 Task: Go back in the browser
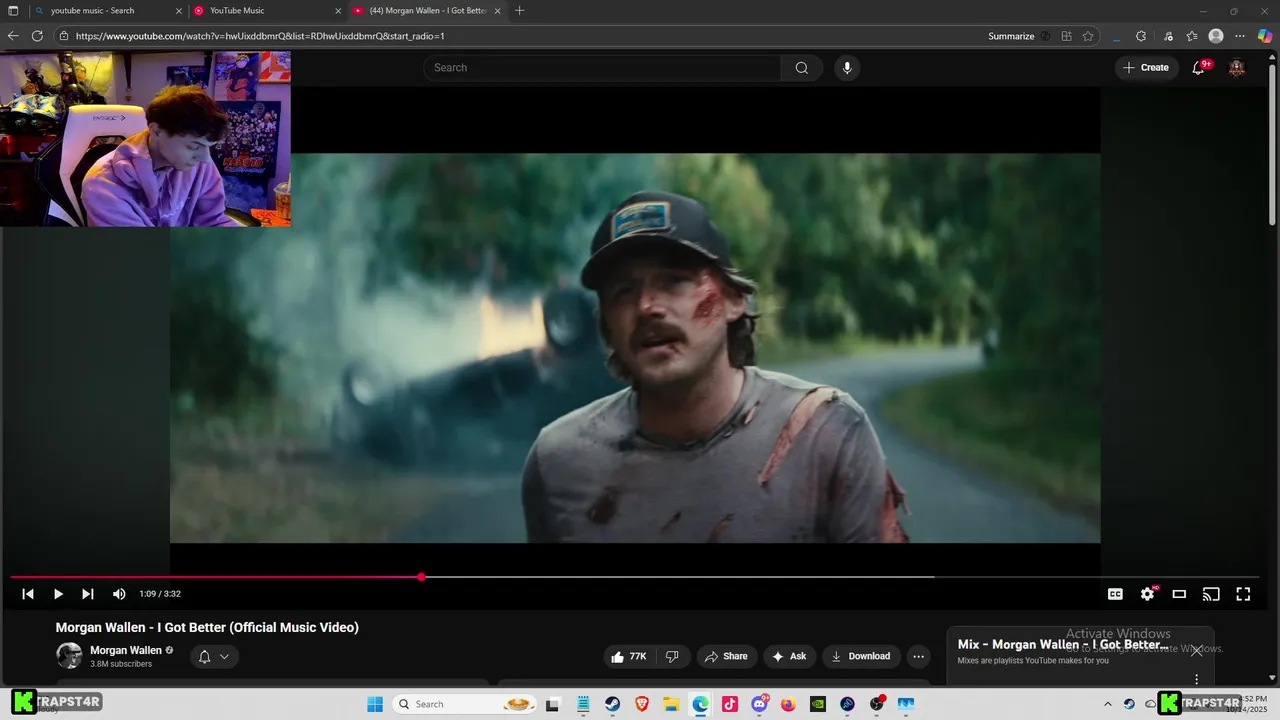13,36
